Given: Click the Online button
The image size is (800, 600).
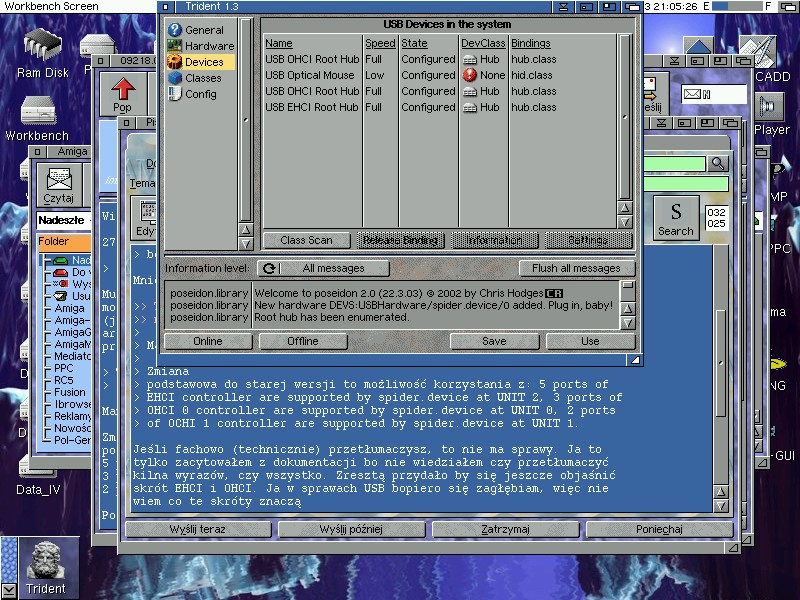Looking at the screenshot, I should (x=208, y=341).
